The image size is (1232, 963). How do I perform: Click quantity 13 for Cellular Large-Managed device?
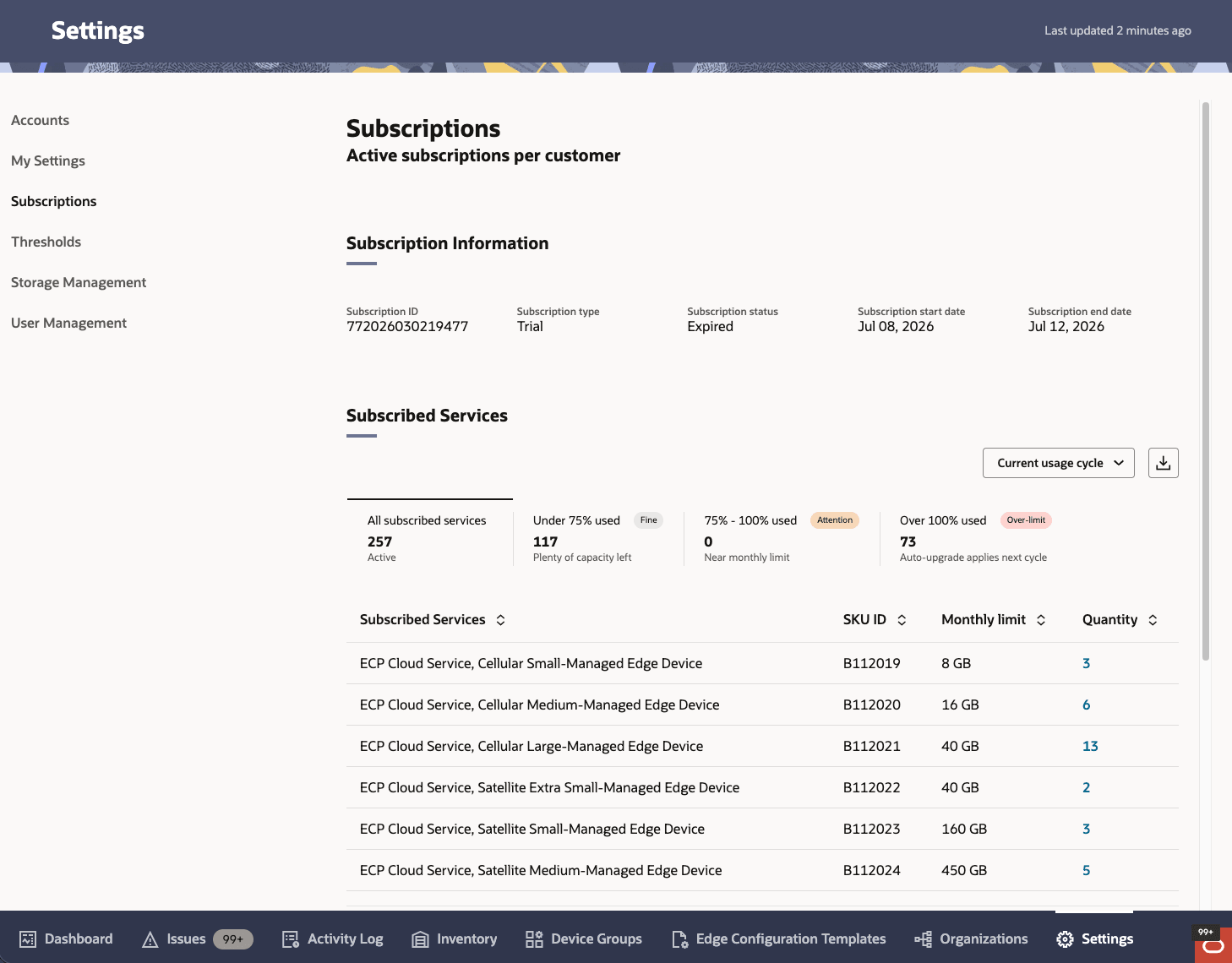point(1090,746)
